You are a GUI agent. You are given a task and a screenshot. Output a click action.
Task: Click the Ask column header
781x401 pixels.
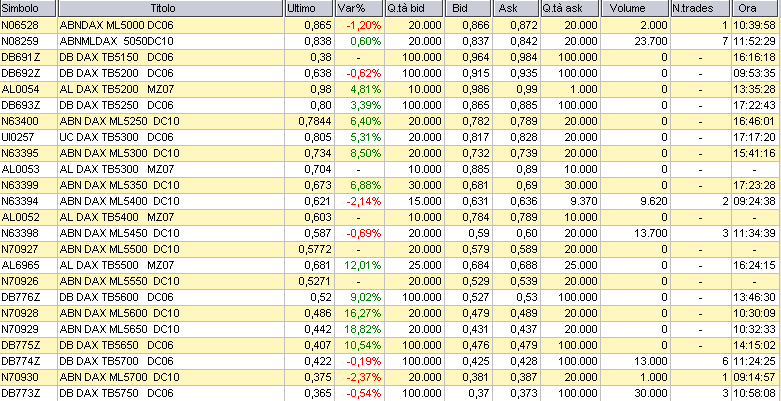[x=516, y=8]
